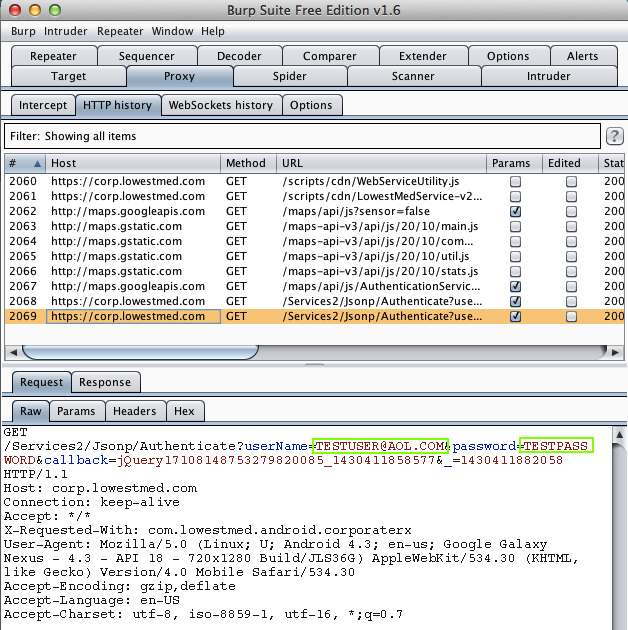Toggle Params checkbox for request 2062
Screen dimensions: 628x630
click(515, 212)
